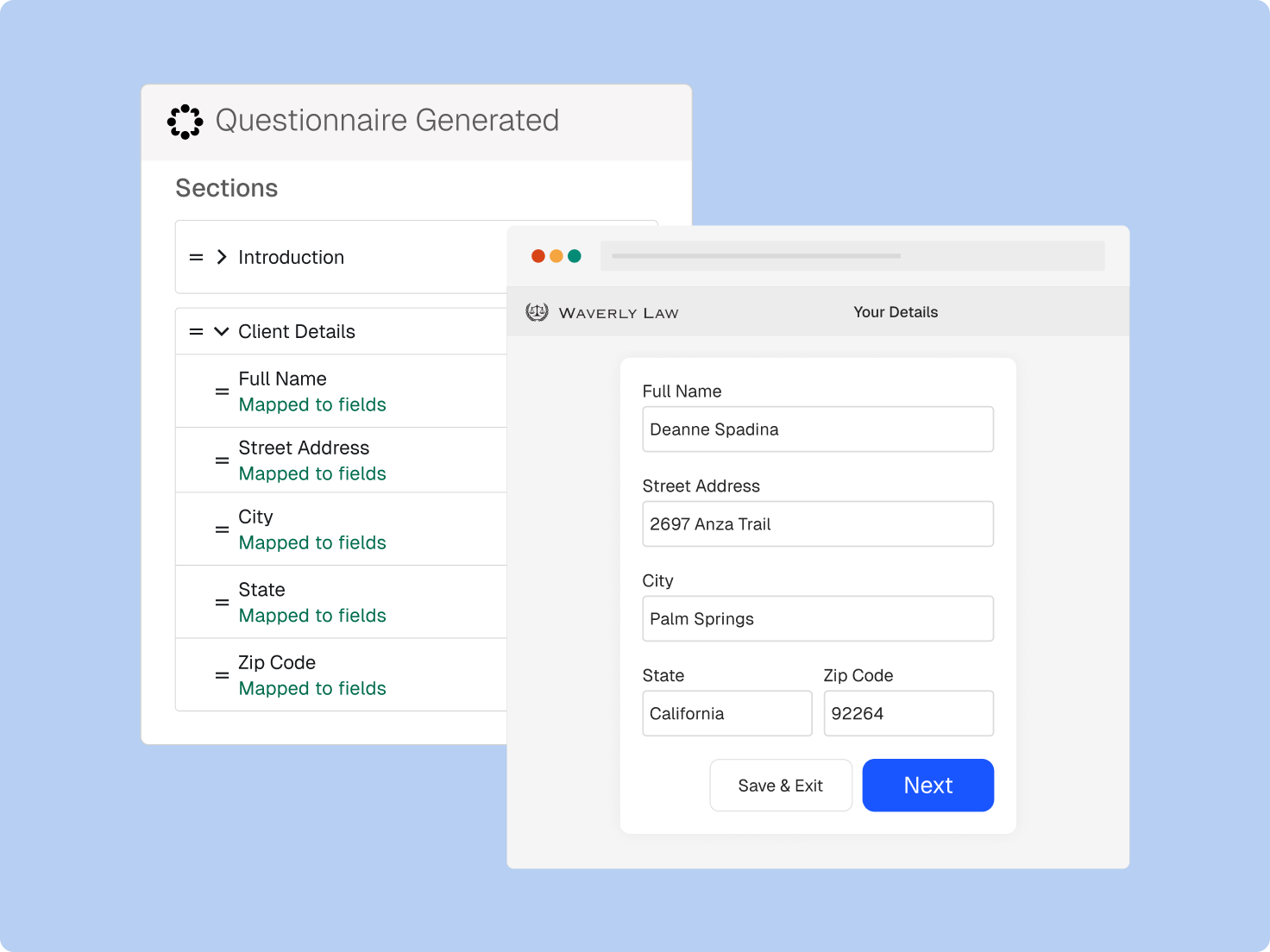Select the Client Details section title

pyautogui.click(x=297, y=331)
